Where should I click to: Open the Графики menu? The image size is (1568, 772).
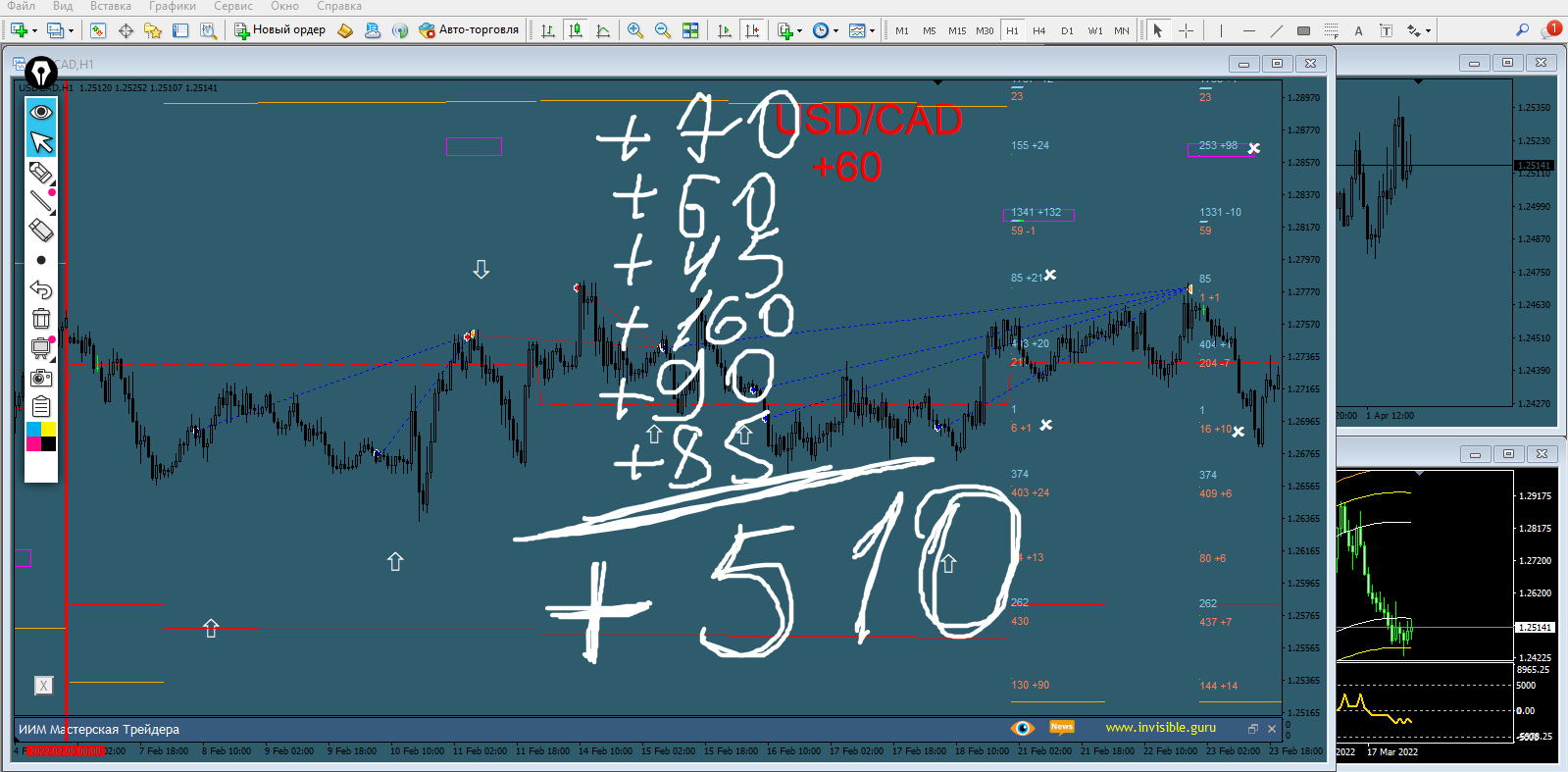coord(173,6)
